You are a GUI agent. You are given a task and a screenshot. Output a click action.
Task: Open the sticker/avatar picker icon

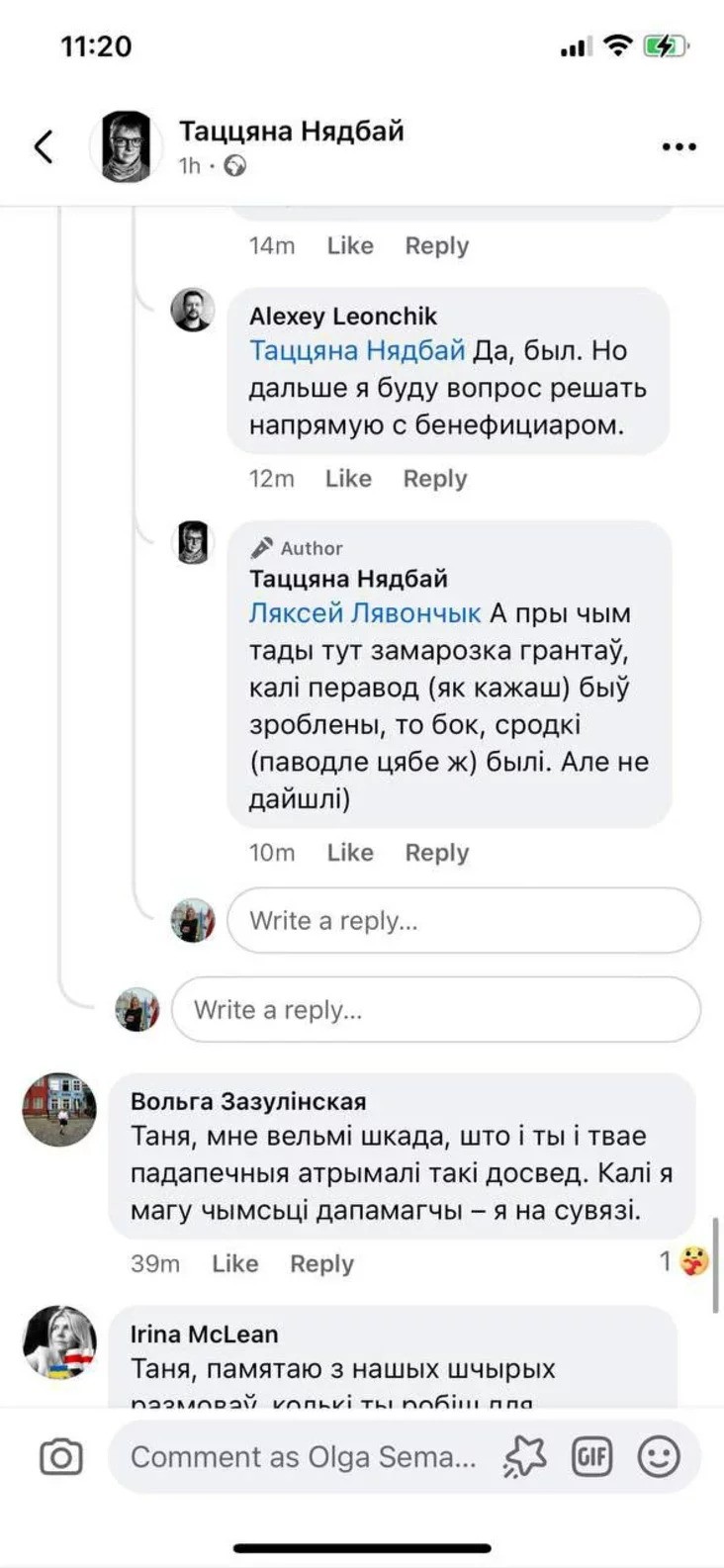[524, 1457]
